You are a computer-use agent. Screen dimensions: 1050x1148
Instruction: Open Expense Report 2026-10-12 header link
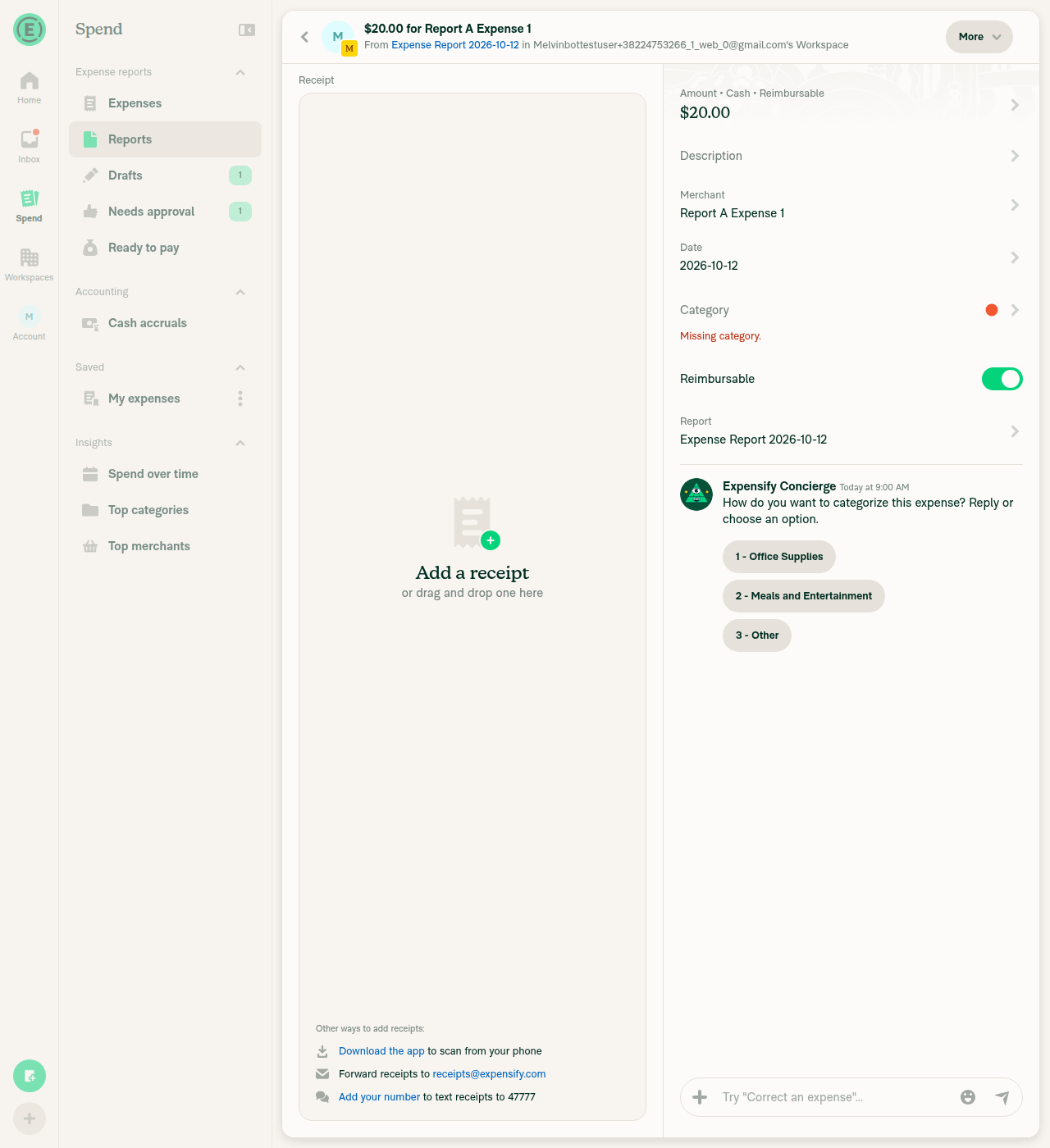455,45
